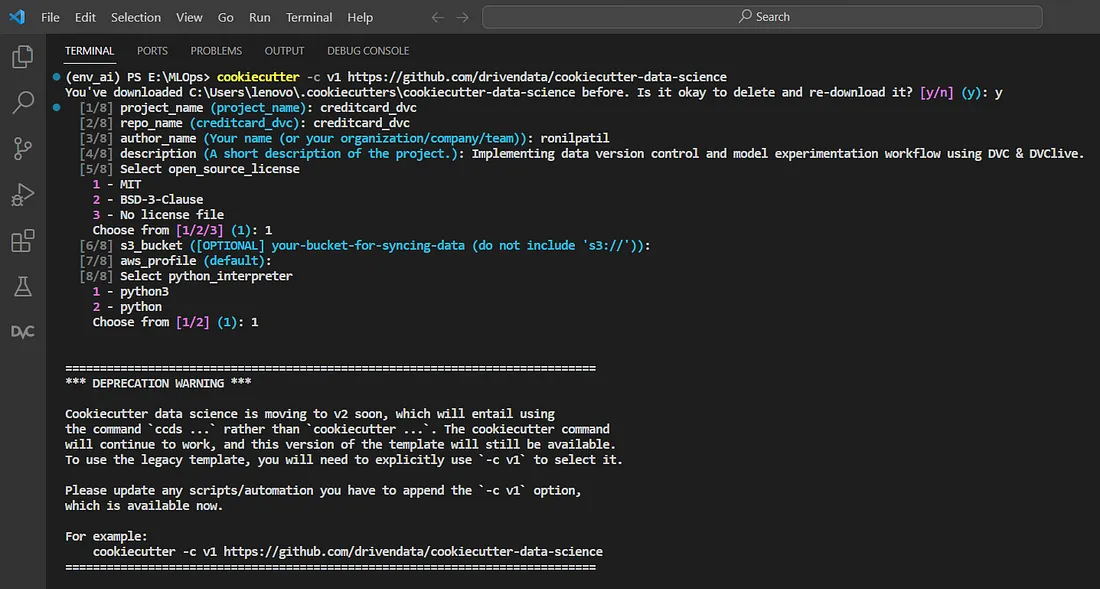
Task: Click the '[3/8] author_name' prompt label
Action: [x=139, y=138]
